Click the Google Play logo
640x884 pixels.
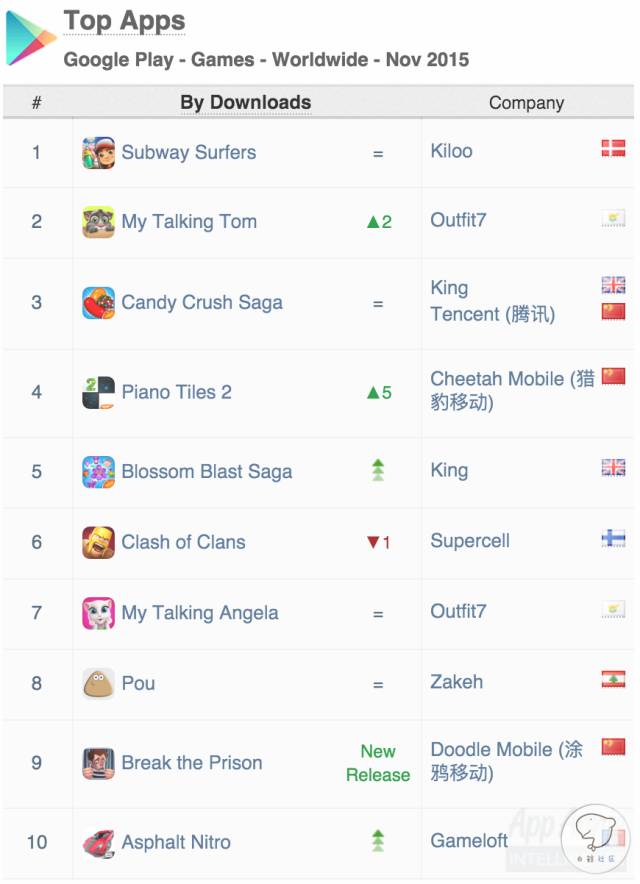point(30,38)
